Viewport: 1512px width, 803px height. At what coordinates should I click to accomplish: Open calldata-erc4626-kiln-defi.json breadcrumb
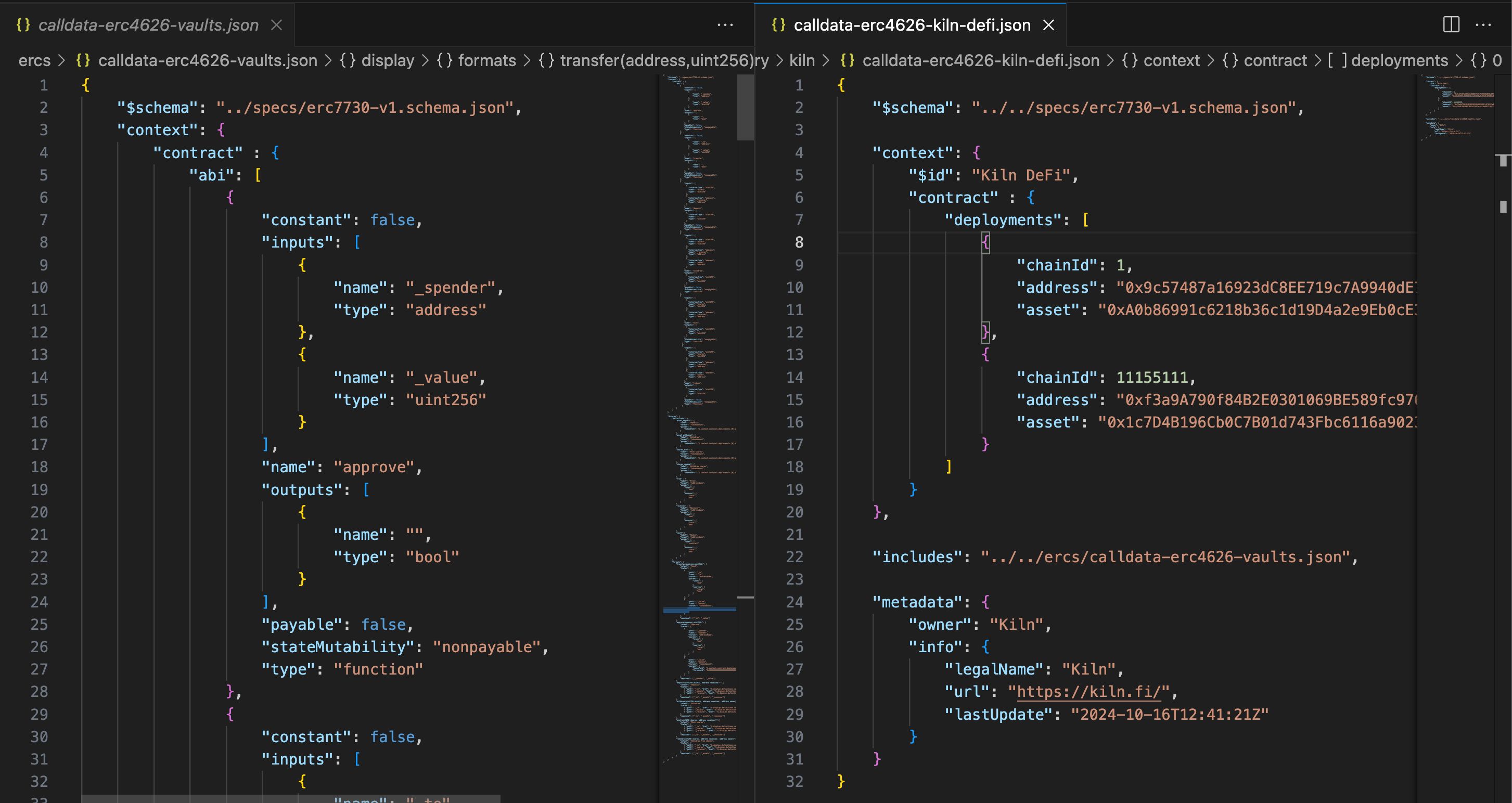970,60
